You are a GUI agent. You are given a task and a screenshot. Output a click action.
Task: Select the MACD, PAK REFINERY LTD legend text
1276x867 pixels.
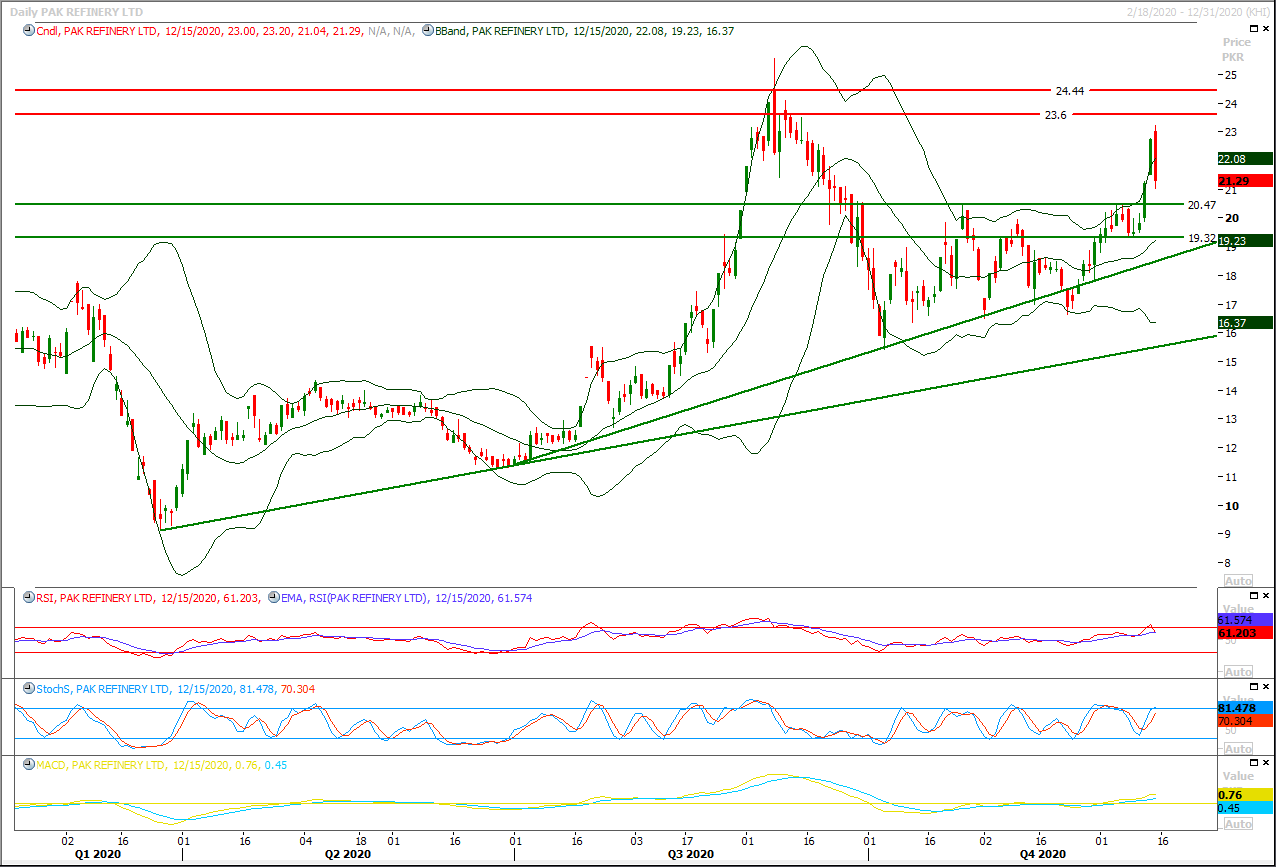(100, 765)
